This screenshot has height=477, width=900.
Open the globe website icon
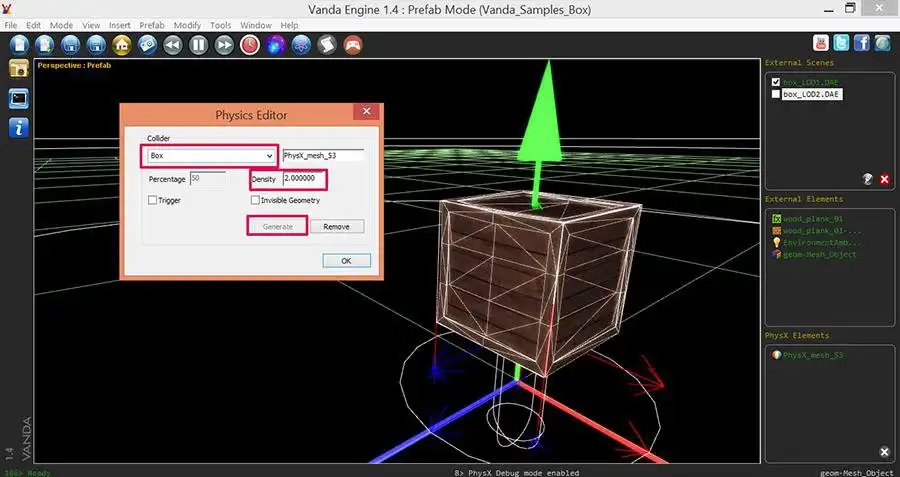coord(882,43)
